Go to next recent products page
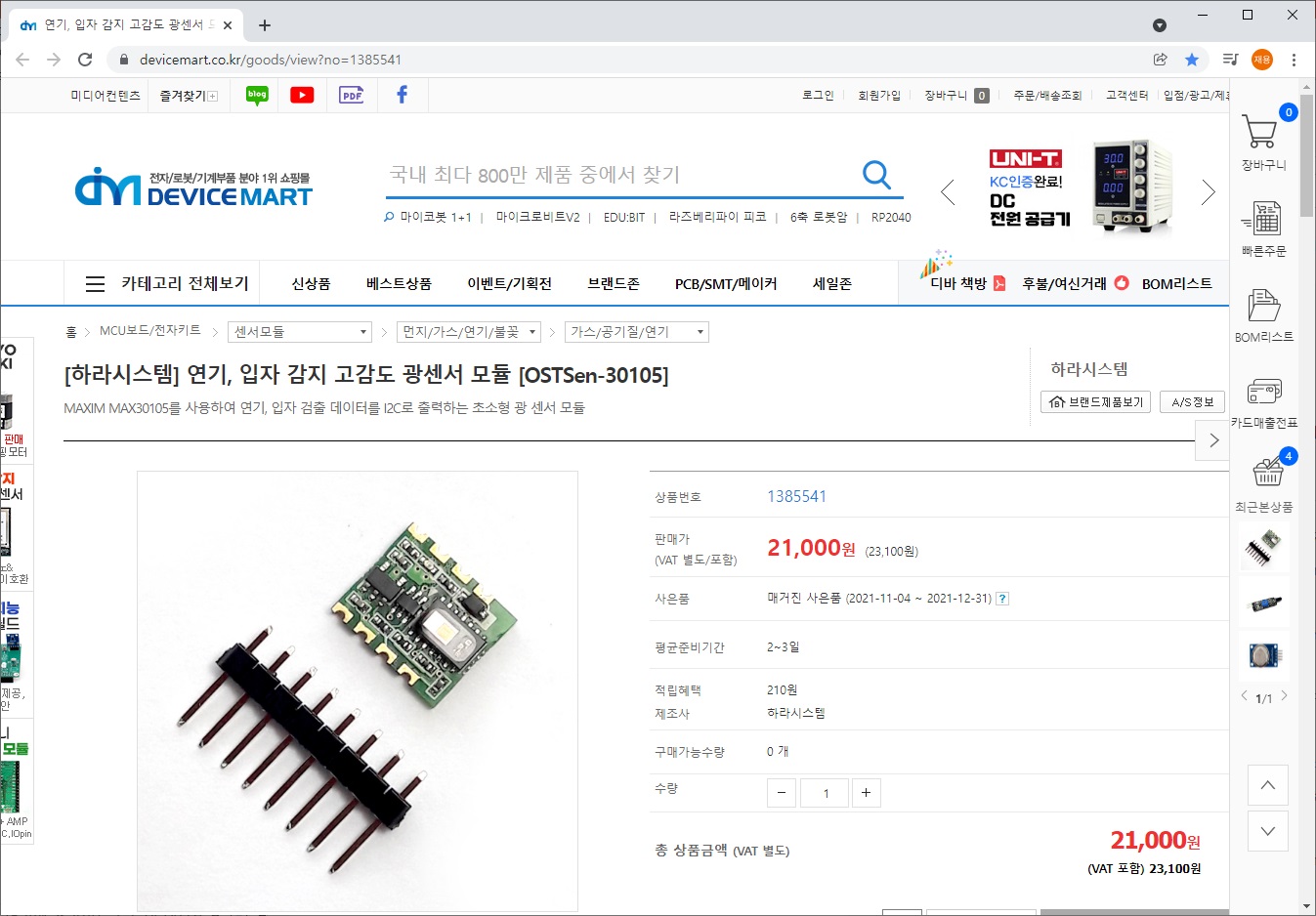Image resolution: width=1316 pixels, height=916 pixels. pyautogui.click(x=1284, y=696)
